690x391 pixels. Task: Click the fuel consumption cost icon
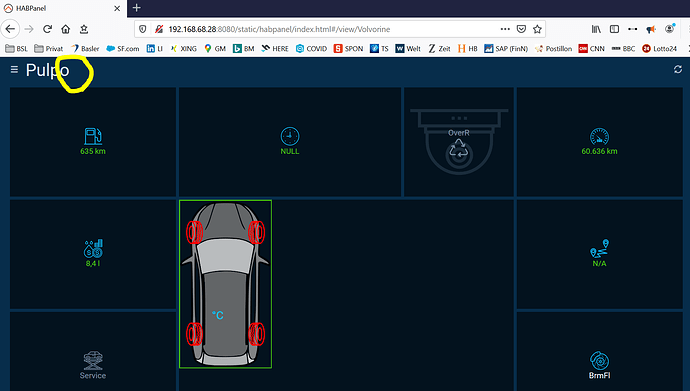[93, 248]
